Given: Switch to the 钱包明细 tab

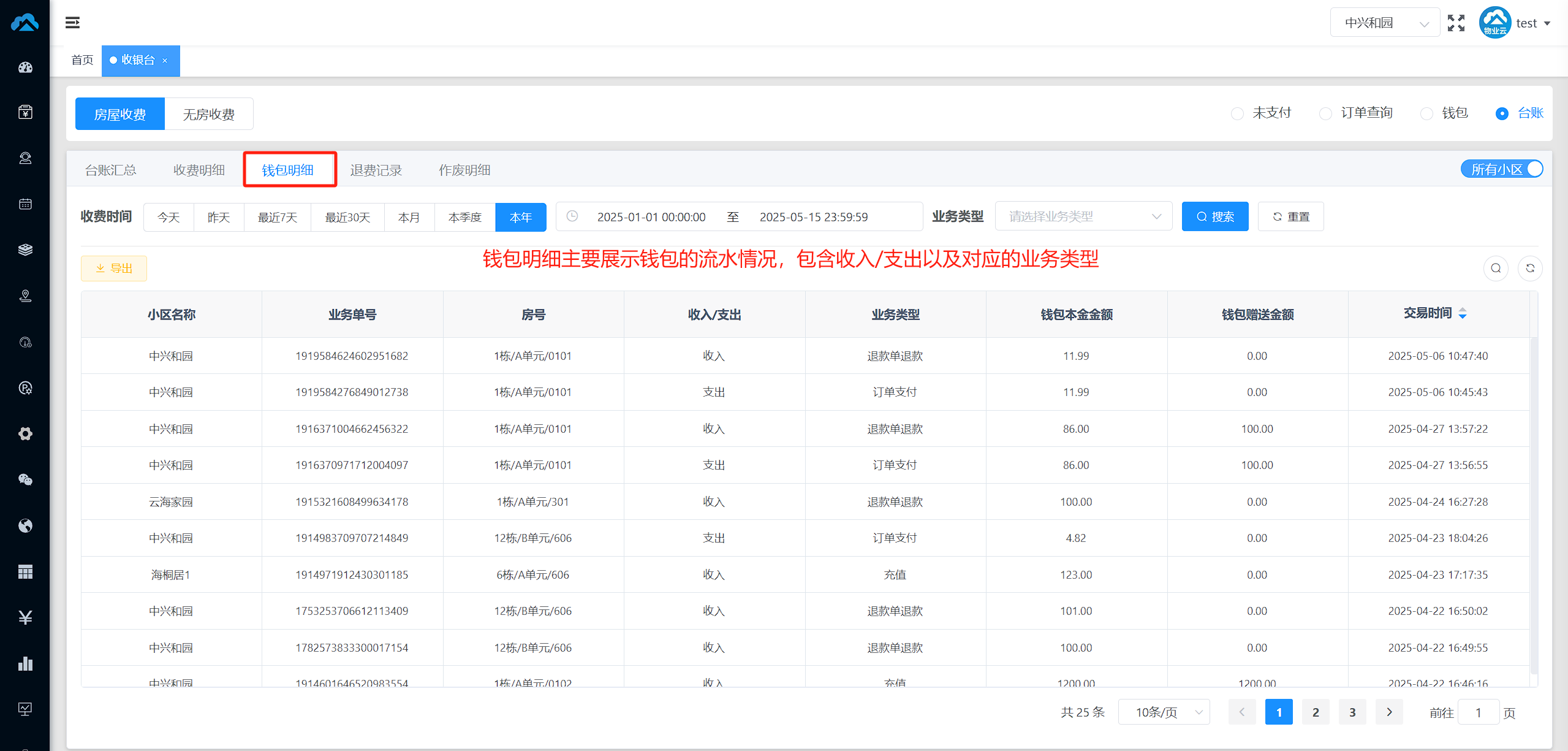Looking at the screenshot, I should [288, 170].
